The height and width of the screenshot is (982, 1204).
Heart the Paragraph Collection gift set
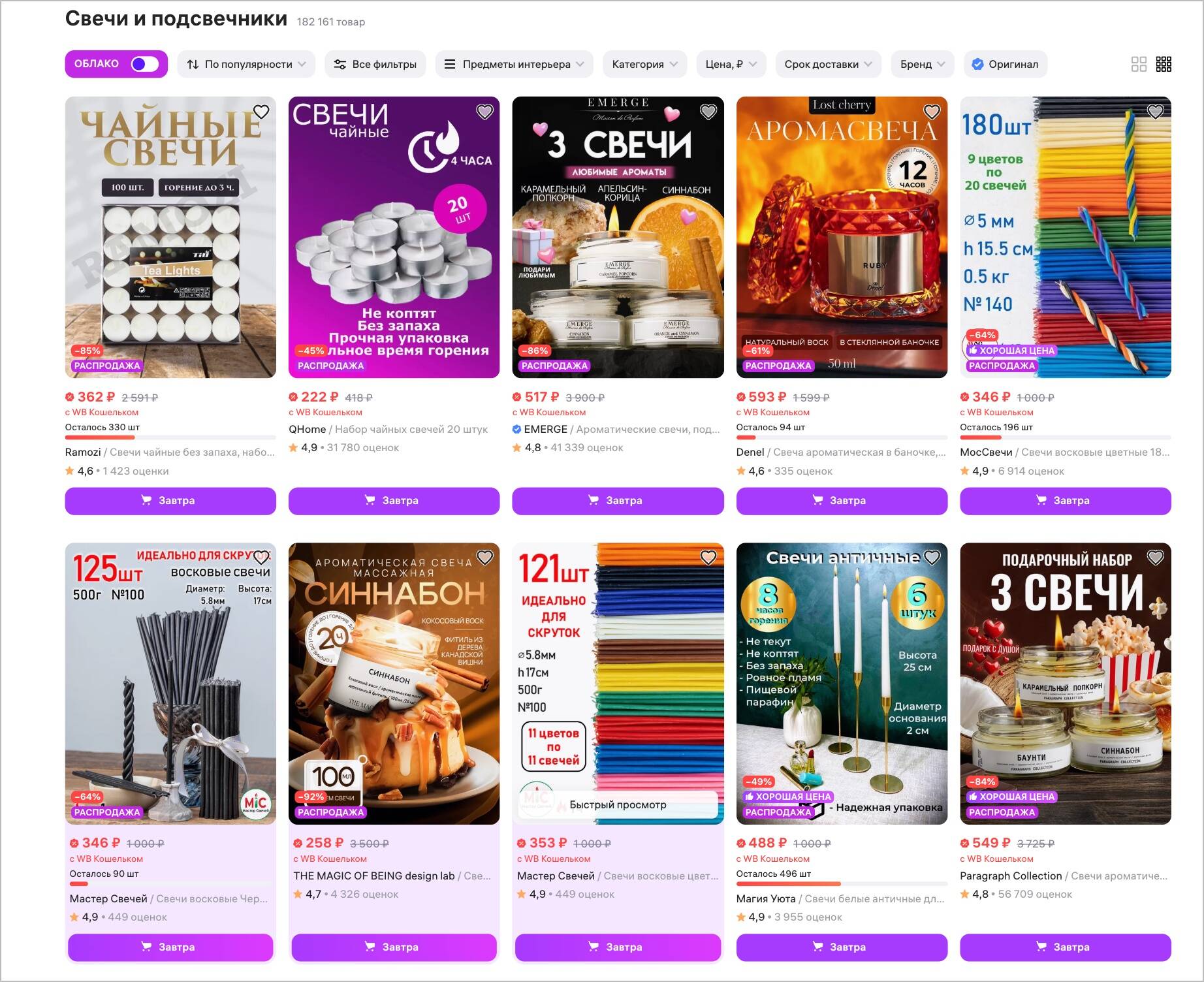(x=1156, y=558)
